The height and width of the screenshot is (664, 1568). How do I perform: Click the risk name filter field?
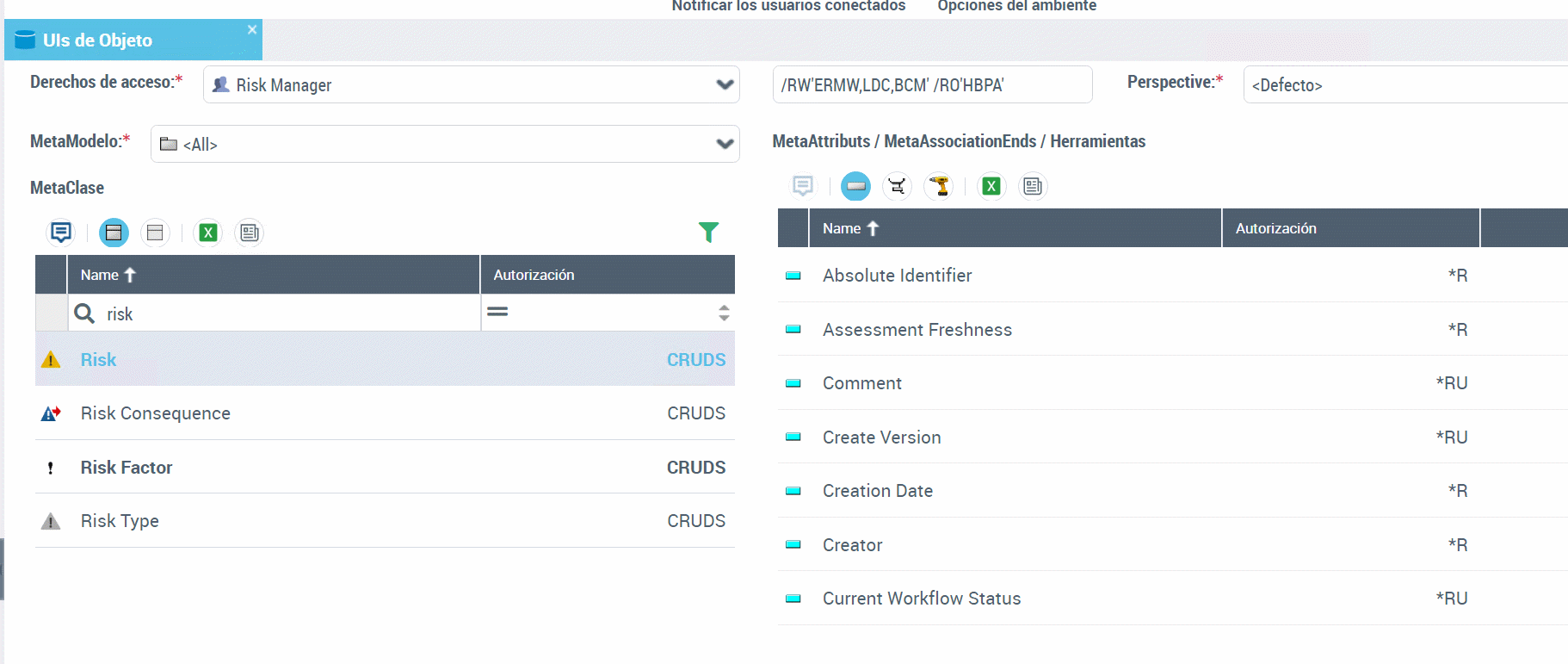click(274, 313)
